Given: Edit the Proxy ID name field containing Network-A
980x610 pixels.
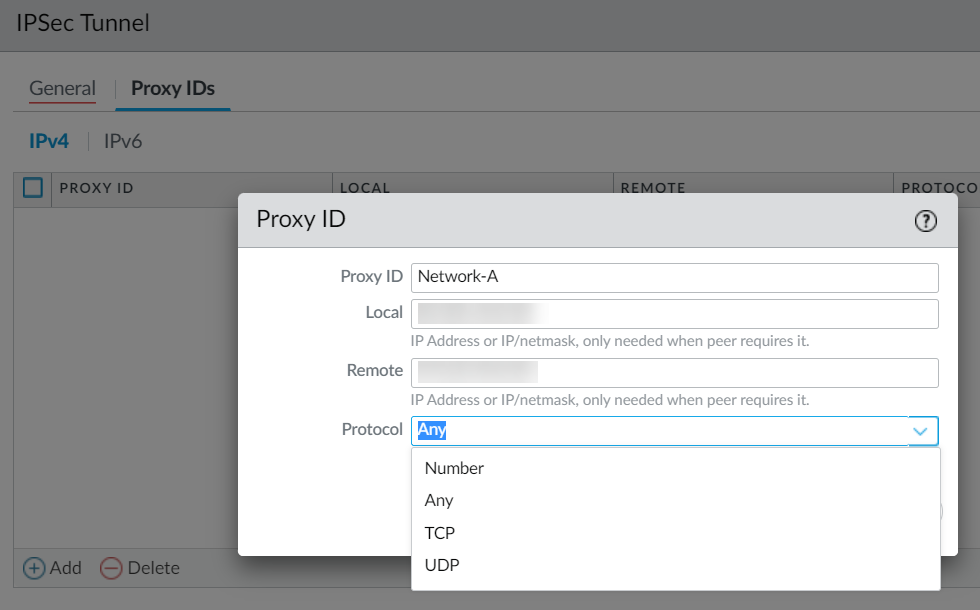Looking at the screenshot, I should [x=674, y=278].
